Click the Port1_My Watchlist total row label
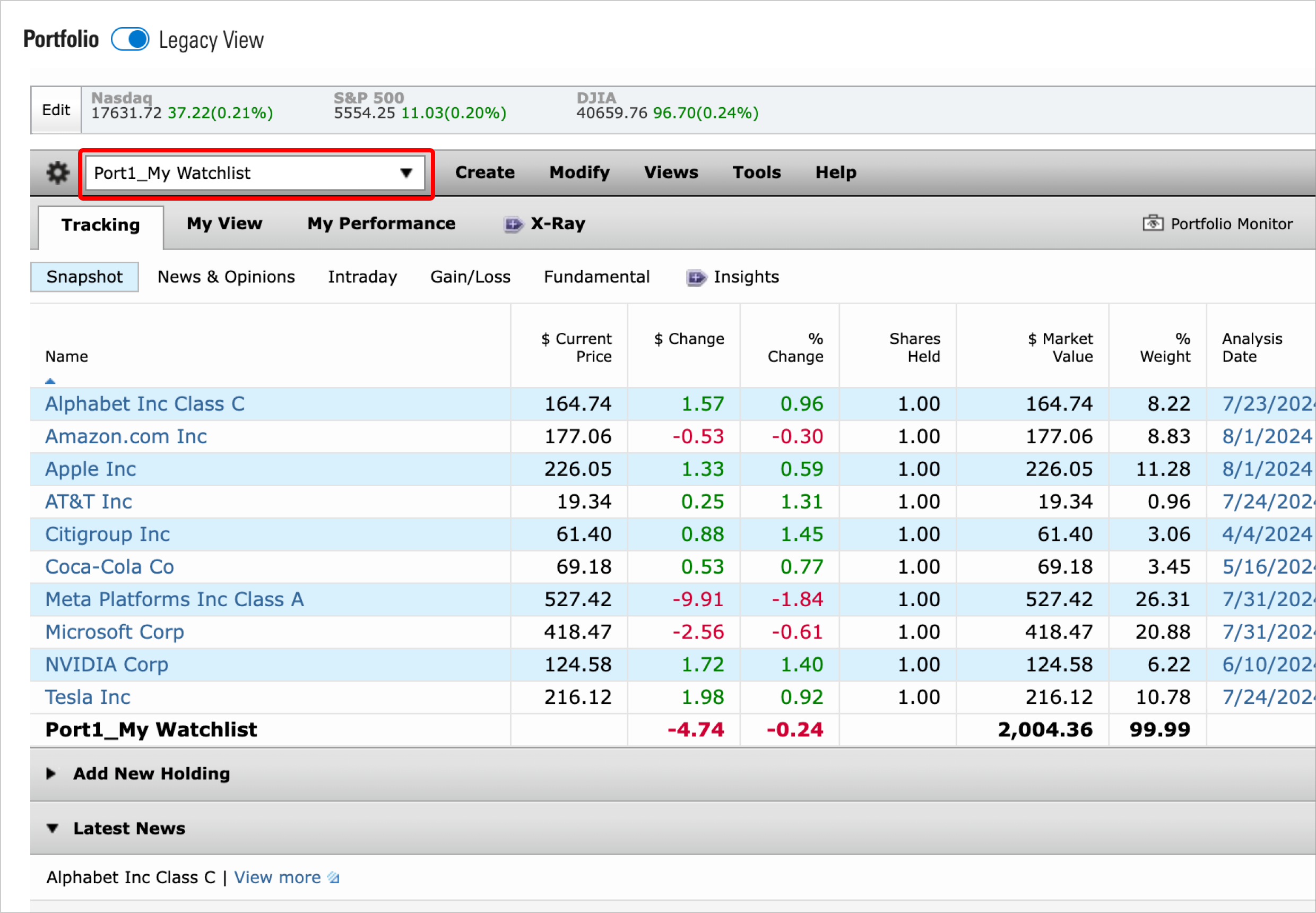1316x913 pixels. coord(151,730)
